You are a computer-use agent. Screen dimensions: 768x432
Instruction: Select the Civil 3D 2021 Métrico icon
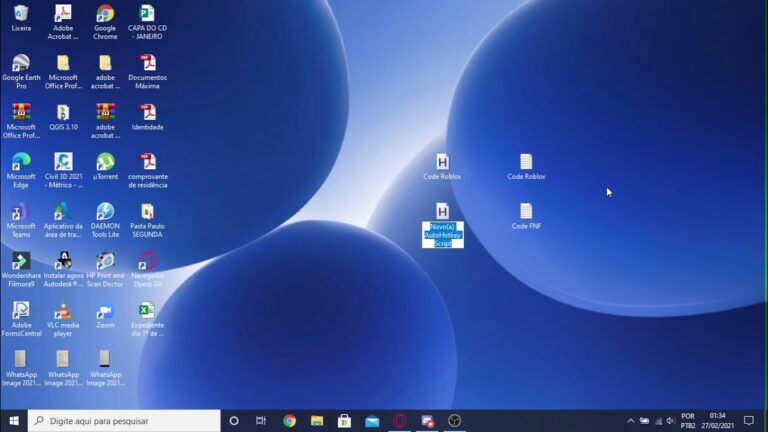[x=63, y=162]
